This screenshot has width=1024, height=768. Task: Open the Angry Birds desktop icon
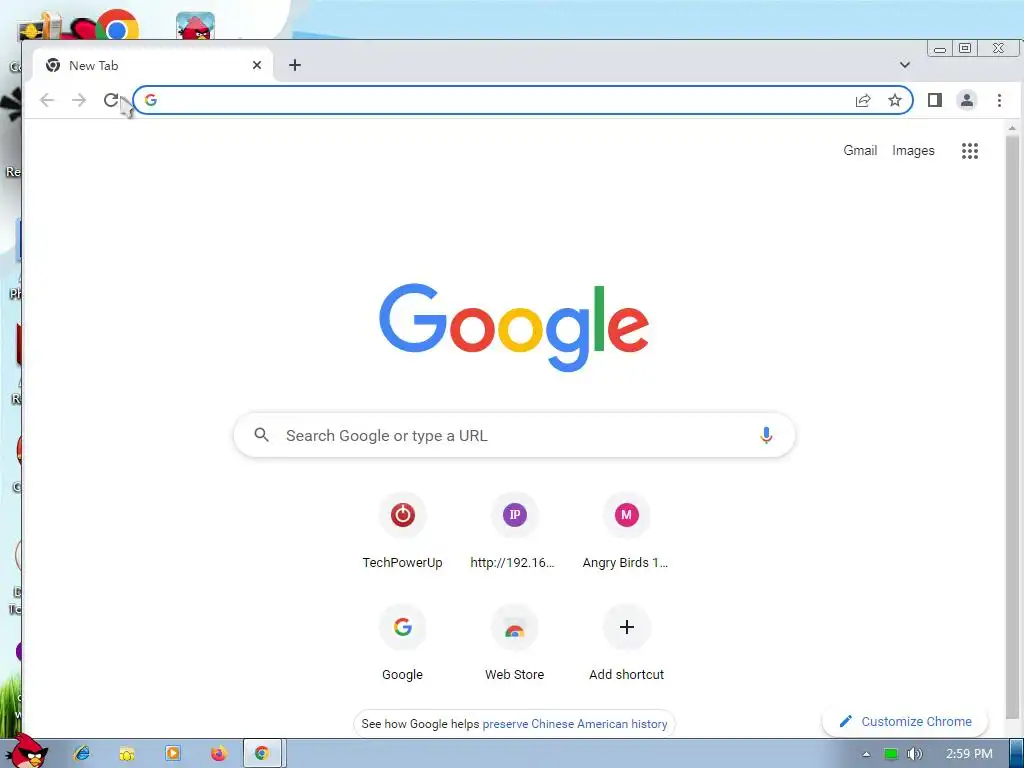195,26
